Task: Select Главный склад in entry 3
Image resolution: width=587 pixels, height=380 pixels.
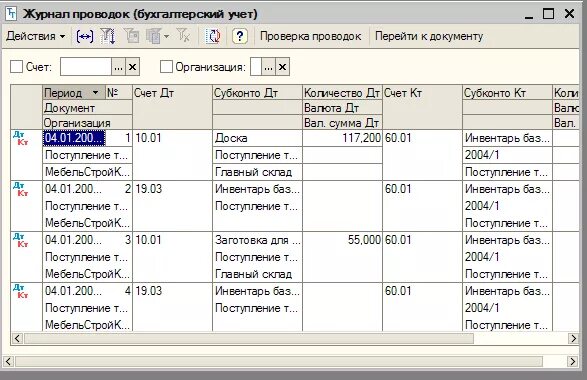Action: pos(257,274)
